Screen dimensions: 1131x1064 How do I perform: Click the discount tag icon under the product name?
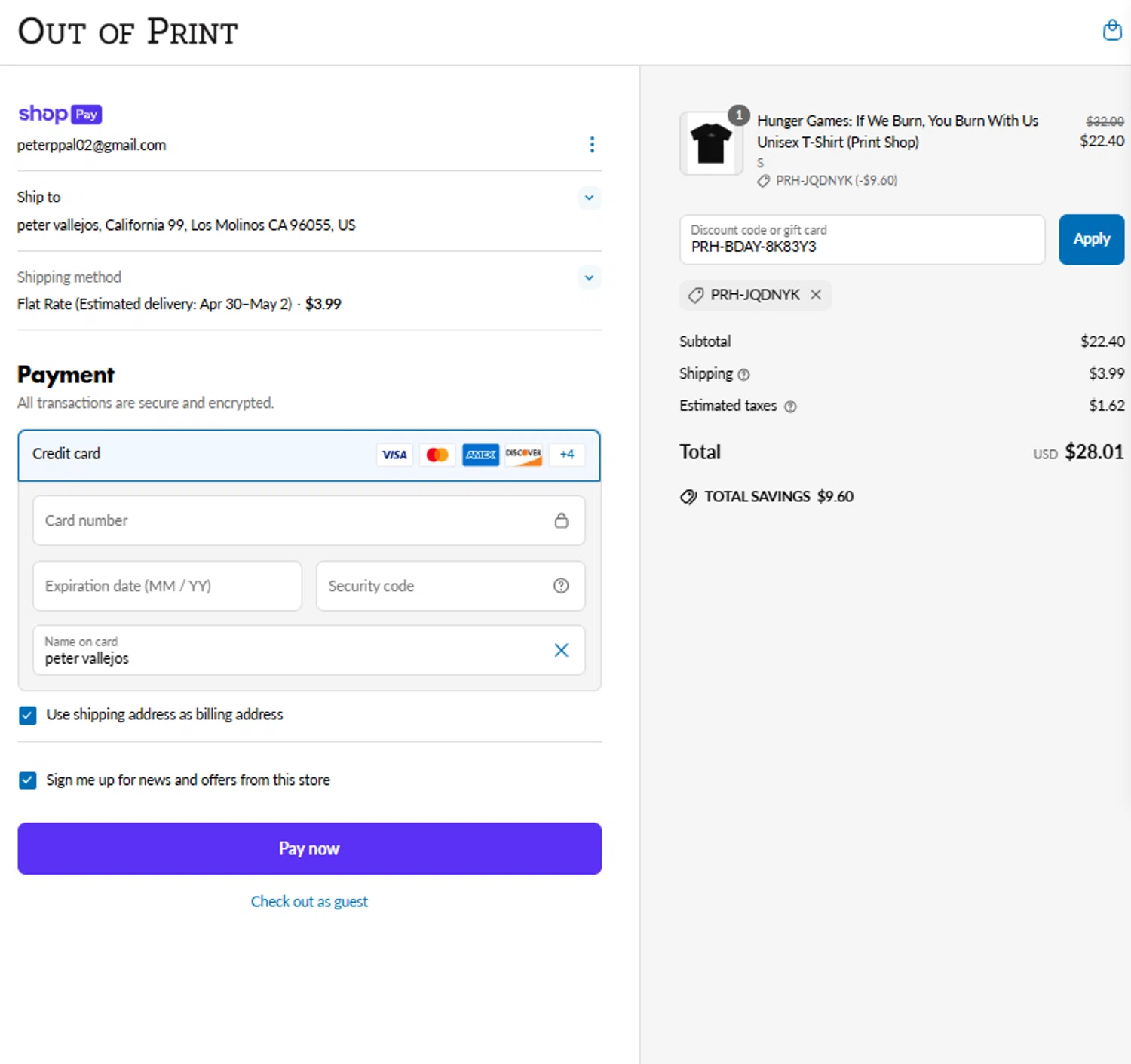764,181
